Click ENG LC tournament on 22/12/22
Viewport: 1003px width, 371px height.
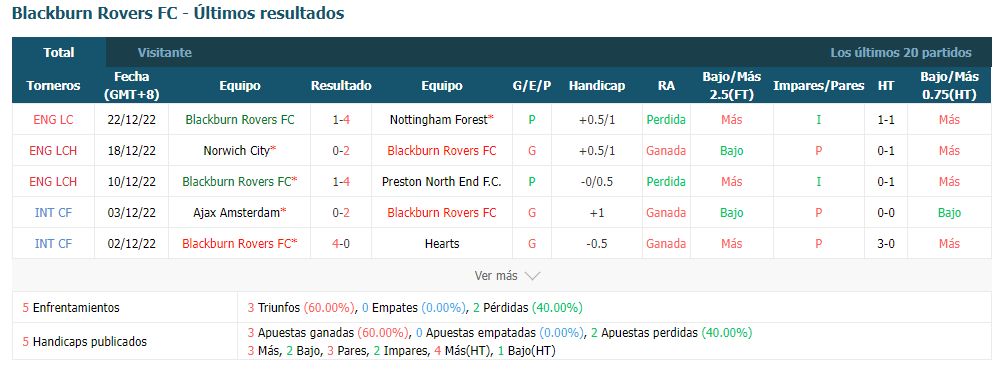[x=53, y=120]
